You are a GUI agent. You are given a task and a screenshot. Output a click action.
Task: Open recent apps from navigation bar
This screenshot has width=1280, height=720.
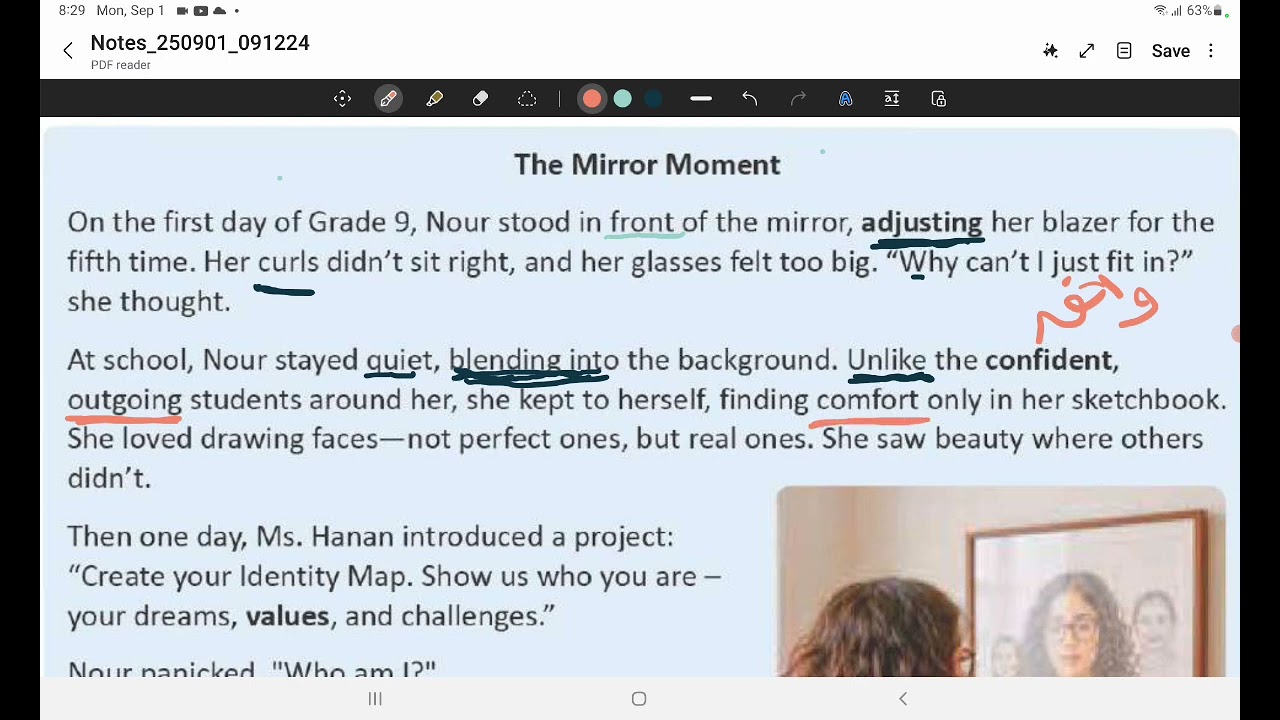[375, 699]
